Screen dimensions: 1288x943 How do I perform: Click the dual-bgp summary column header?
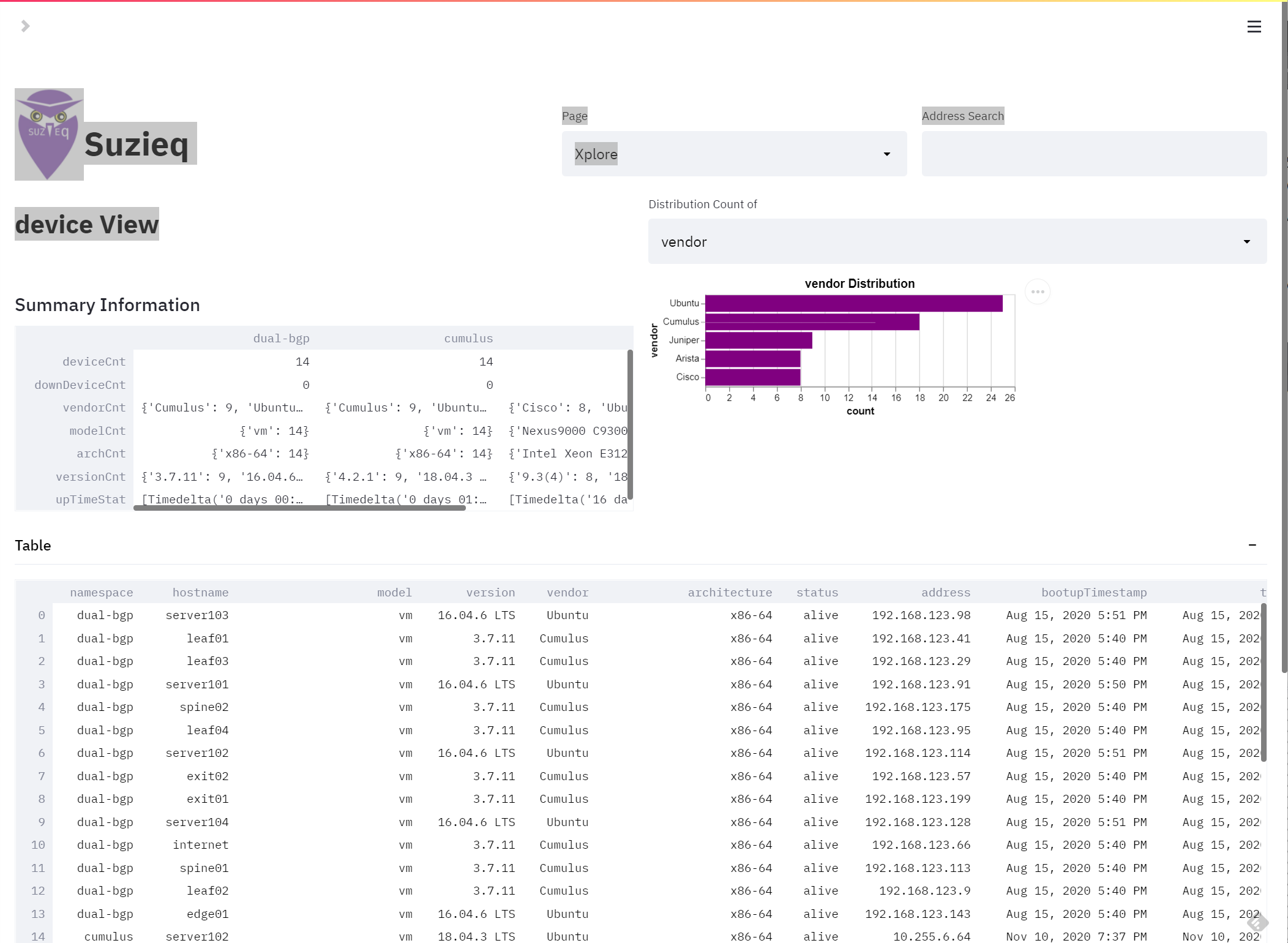[x=281, y=338]
